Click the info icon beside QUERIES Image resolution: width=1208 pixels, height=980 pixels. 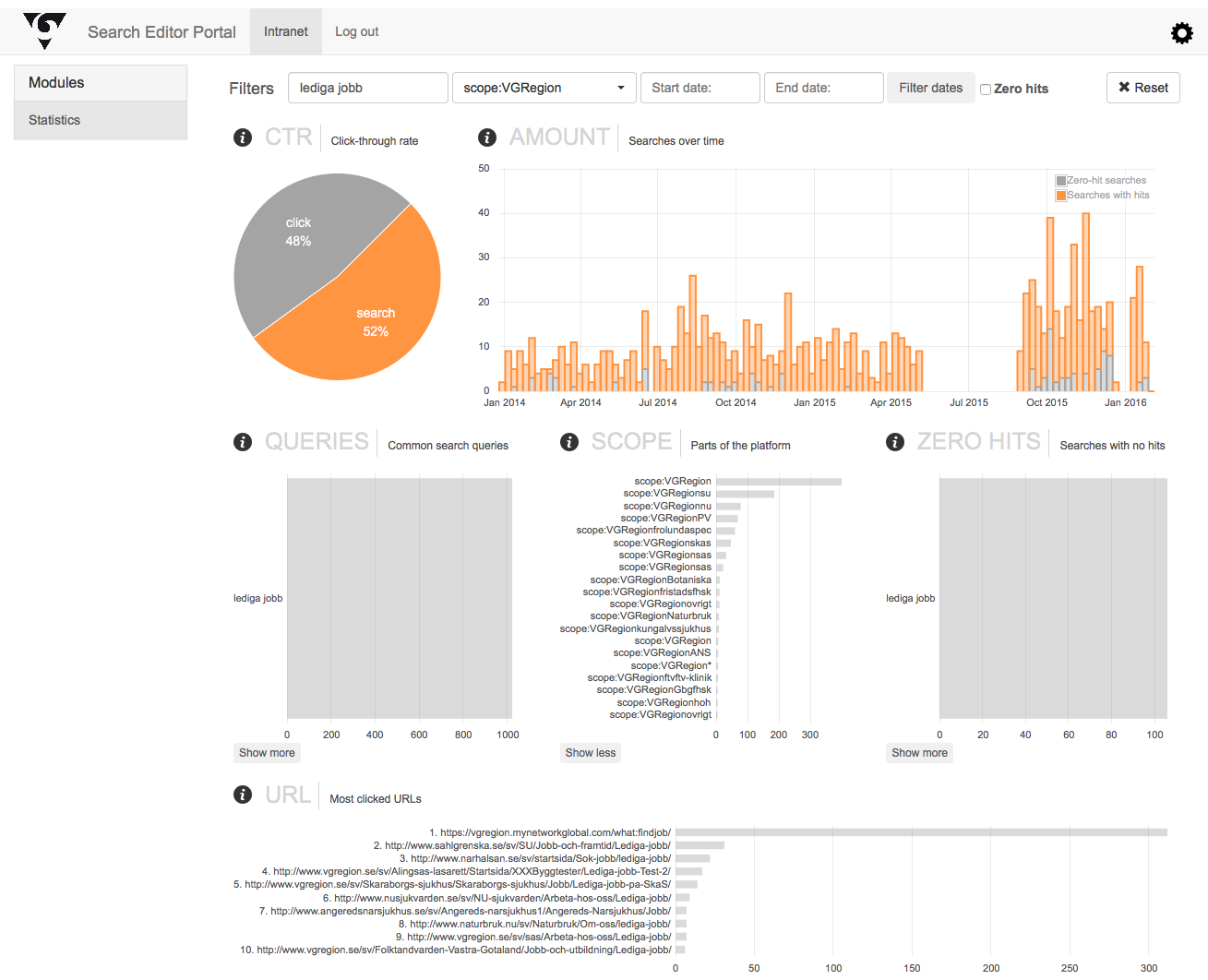243,442
